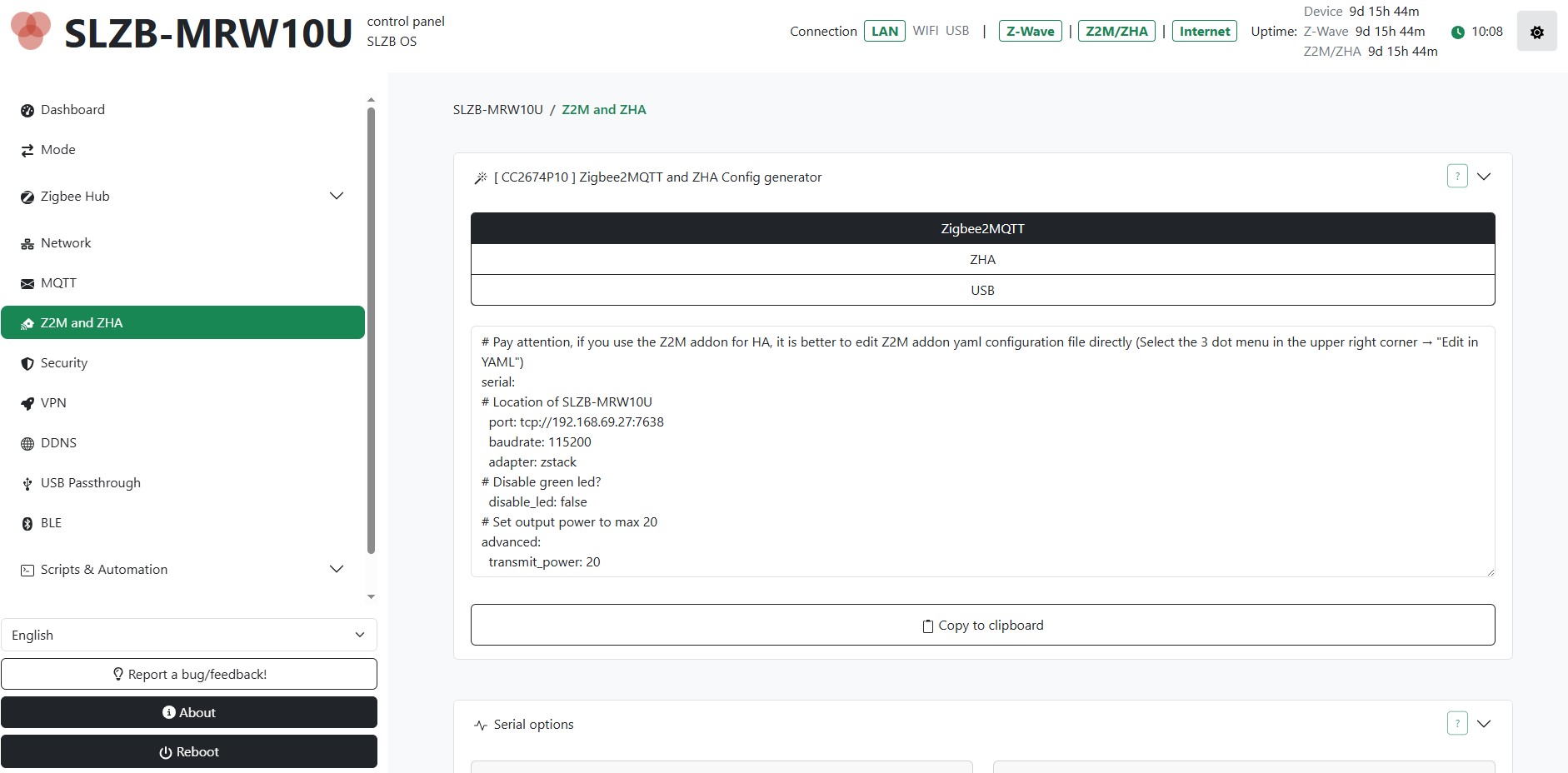
Task: Expand the Scripts & Automation chevron
Action: click(x=337, y=569)
